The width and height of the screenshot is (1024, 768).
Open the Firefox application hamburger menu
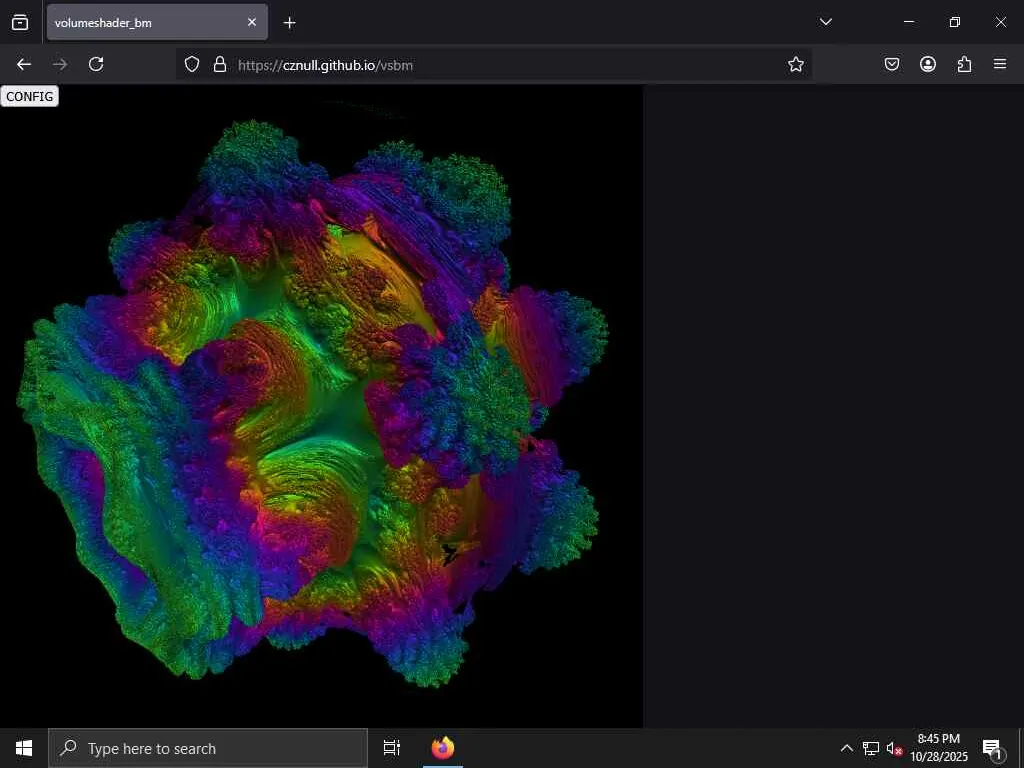point(1000,64)
